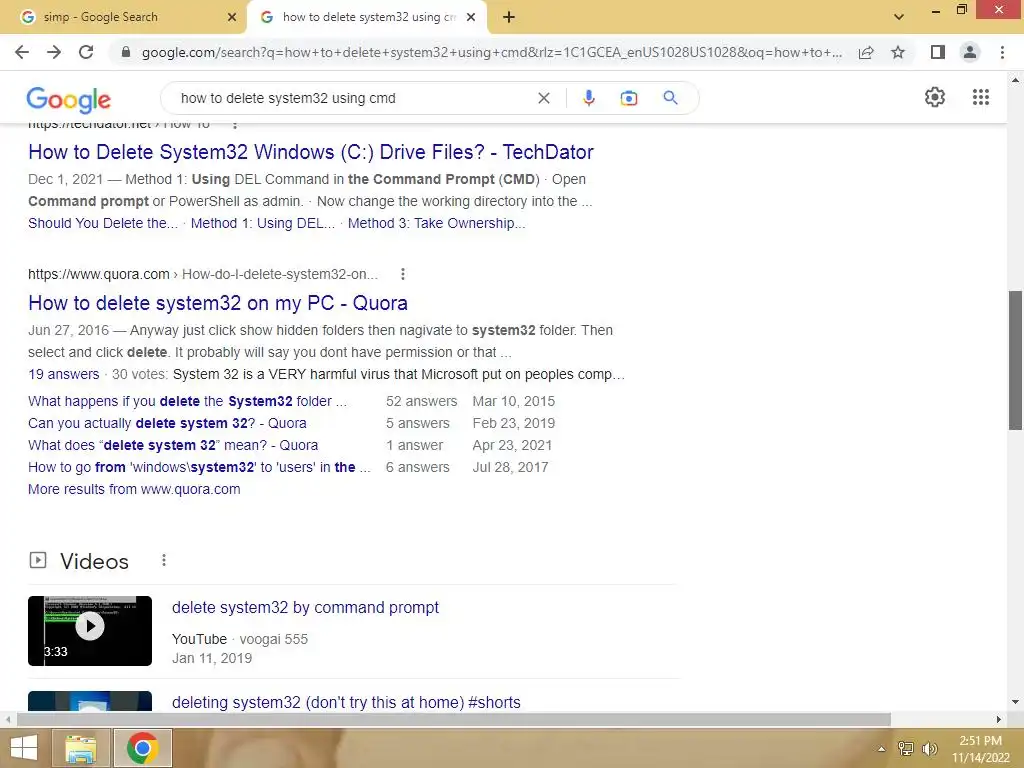Click the 'Jul 28, 2017' date text
The width and height of the screenshot is (1024, 768).
pos(511,468)
